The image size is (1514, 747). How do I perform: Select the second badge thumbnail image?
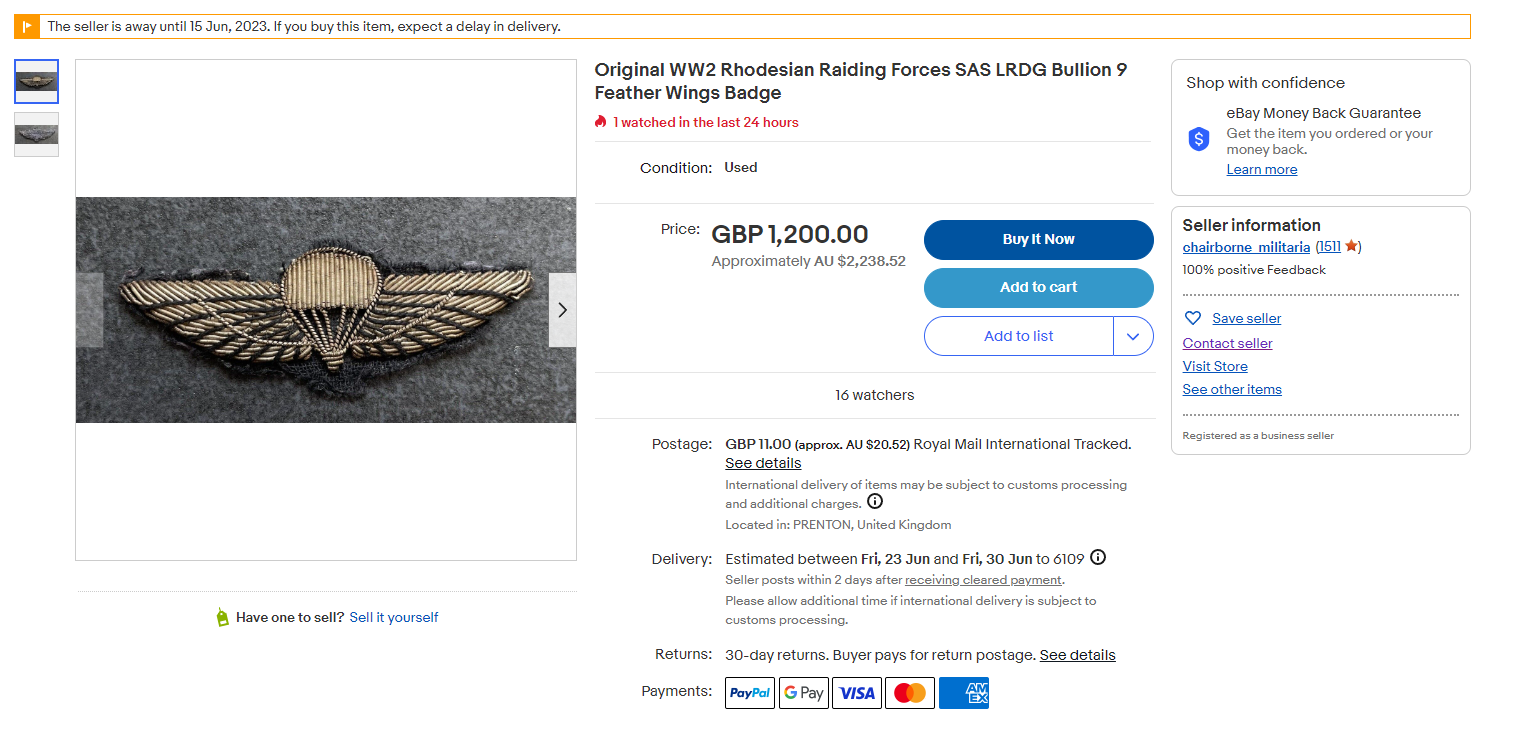tap(37, 135)
